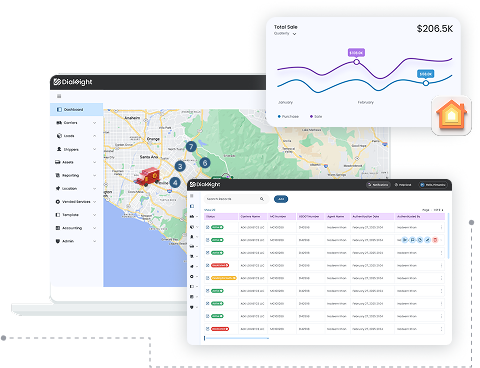
Task: Click the Status column header
Action: tap(221, 217)
